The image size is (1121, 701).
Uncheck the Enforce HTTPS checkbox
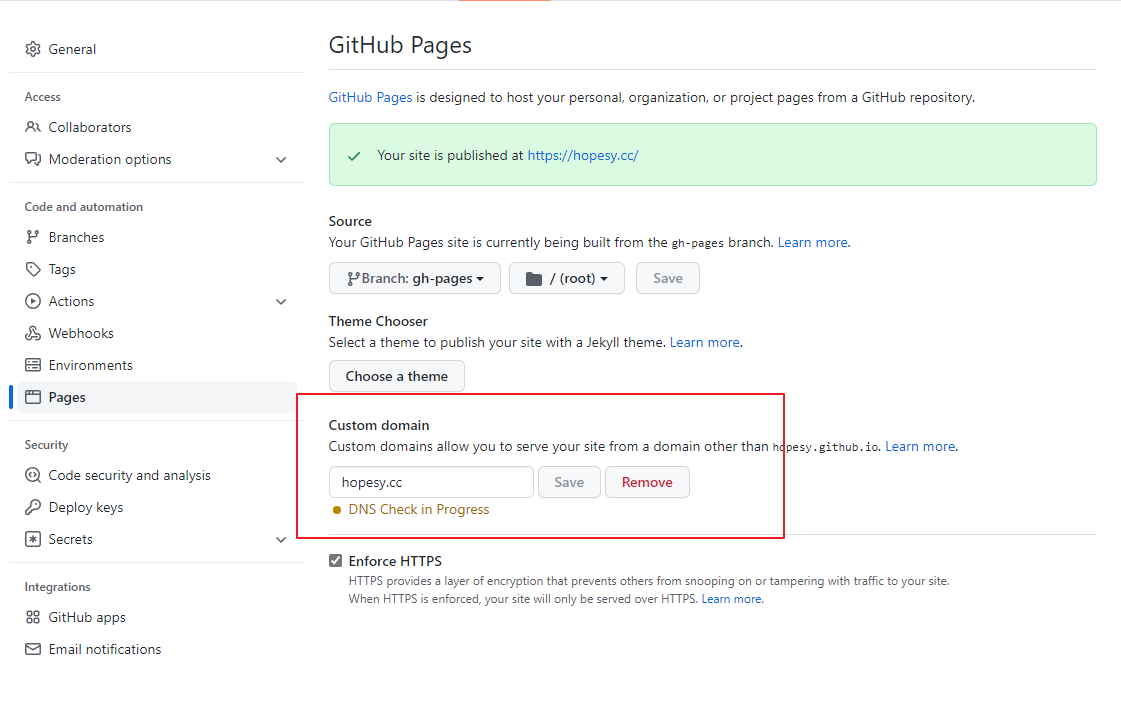[336, 561]
